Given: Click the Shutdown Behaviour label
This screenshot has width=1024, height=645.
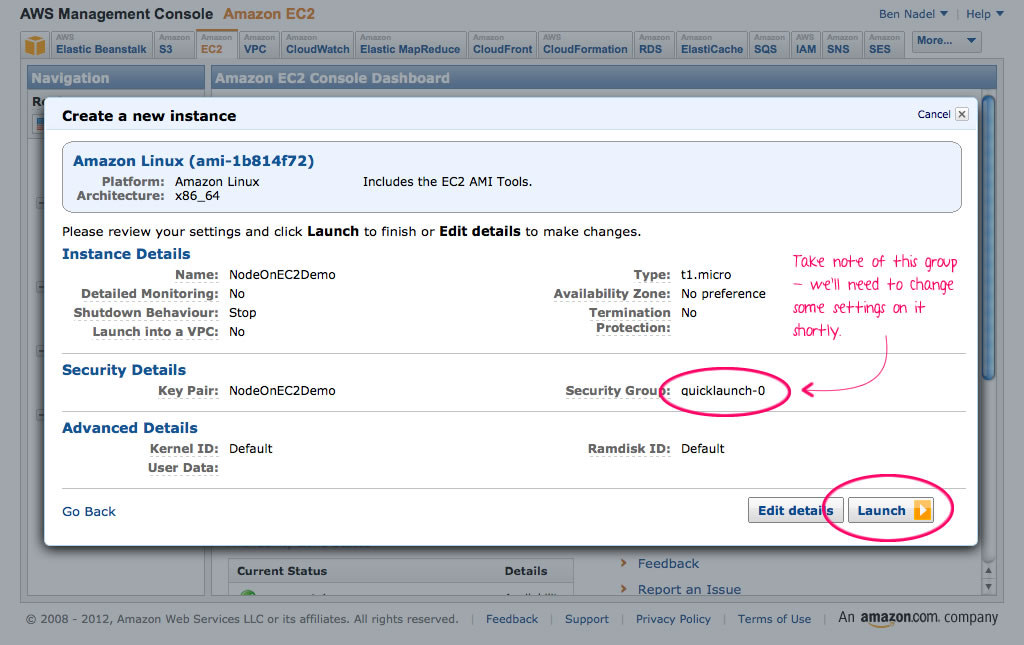Looking at the screenshot, I should (146, 313).
